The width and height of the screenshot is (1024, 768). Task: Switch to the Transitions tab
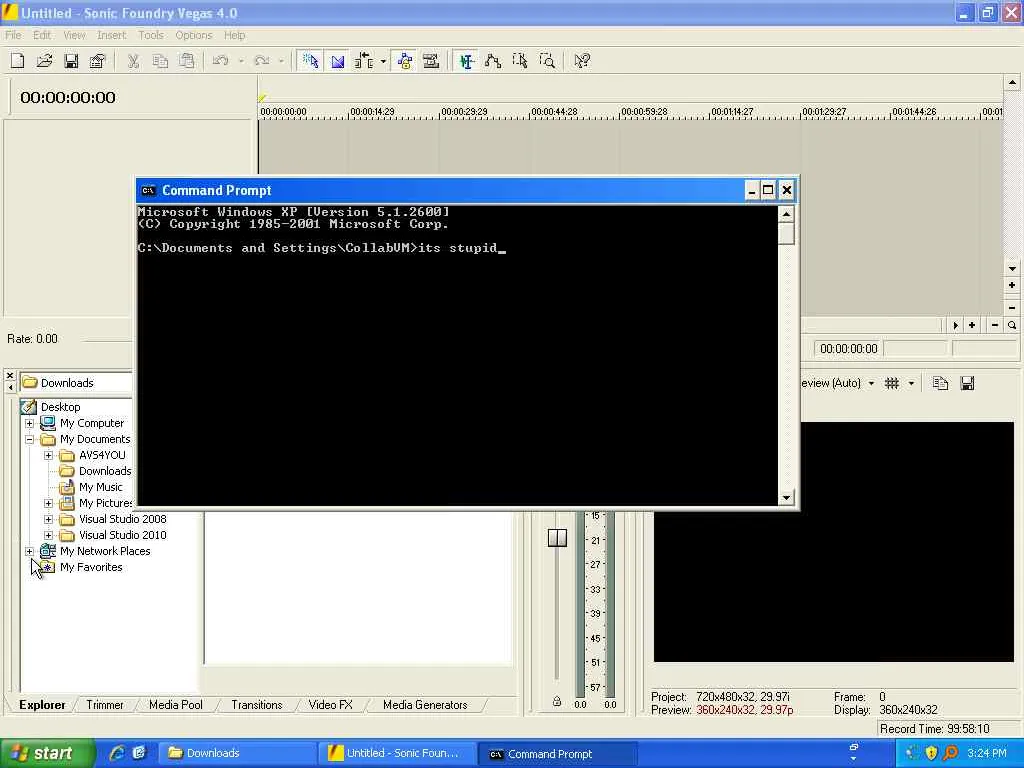[257, 705]
